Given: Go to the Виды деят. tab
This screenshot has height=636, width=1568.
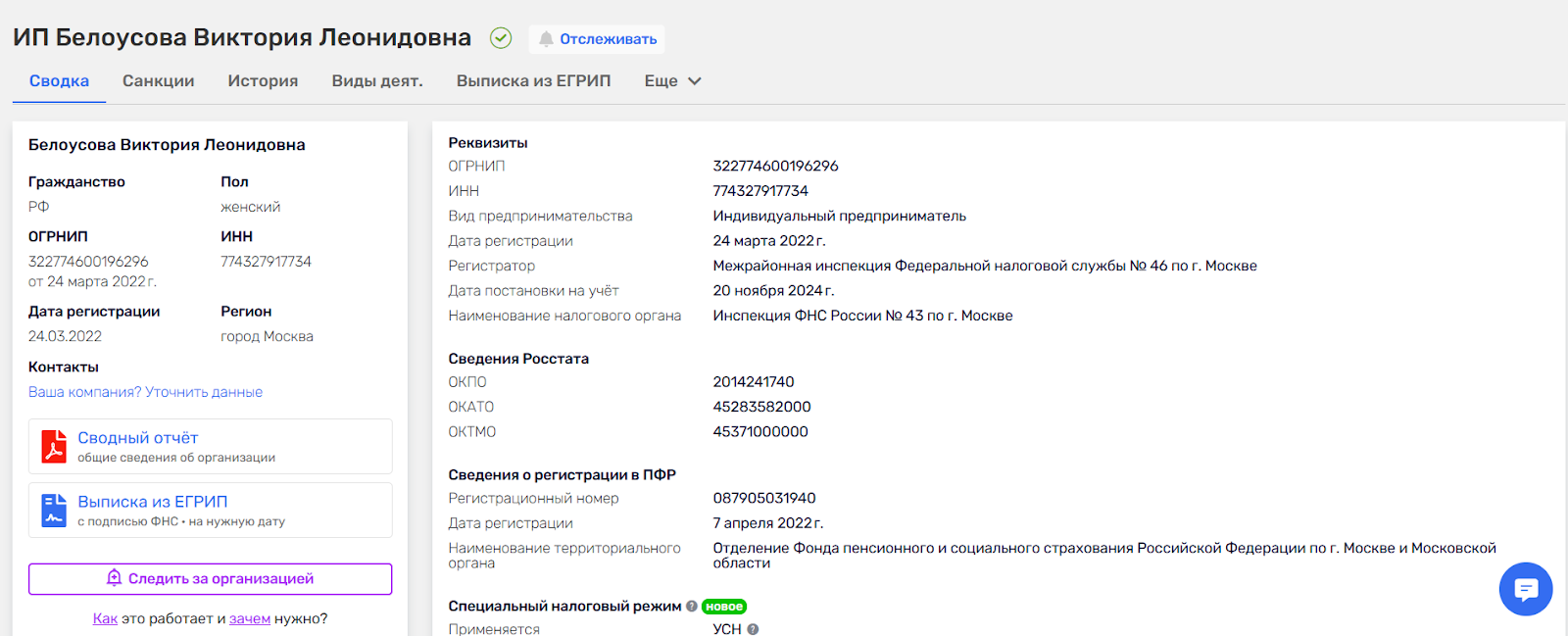Looking at the screenshot, I should 377,81.
